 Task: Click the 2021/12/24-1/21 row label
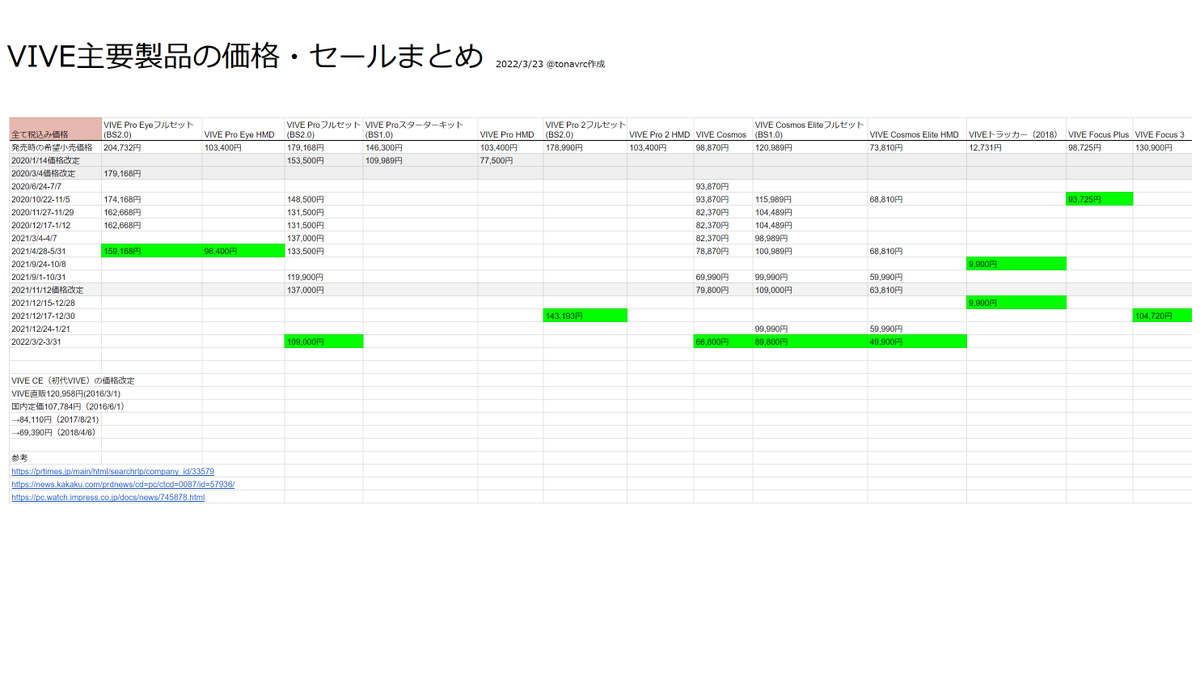point(56,329)
